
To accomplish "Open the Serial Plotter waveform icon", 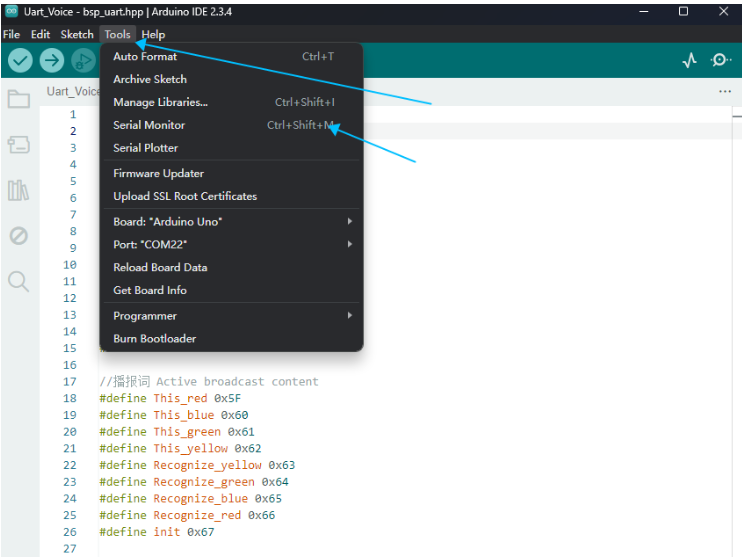I will pyautogui.click(x=689, y=60).
